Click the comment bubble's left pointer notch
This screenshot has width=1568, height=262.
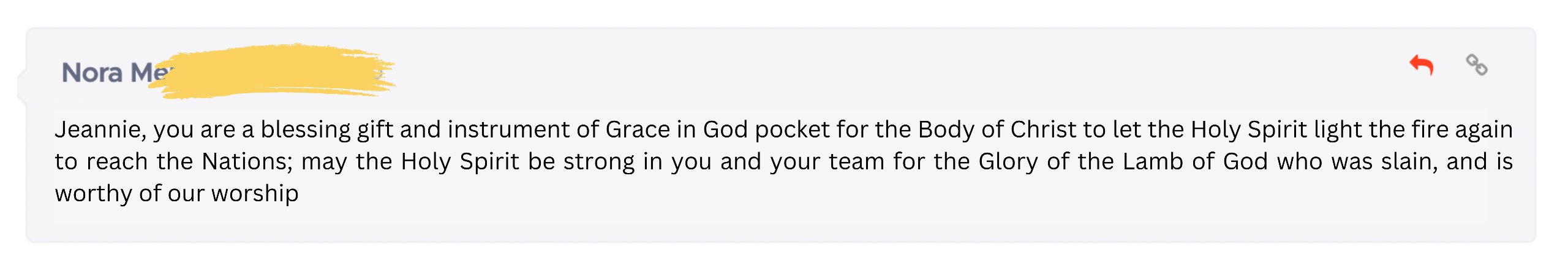(22, 87)
